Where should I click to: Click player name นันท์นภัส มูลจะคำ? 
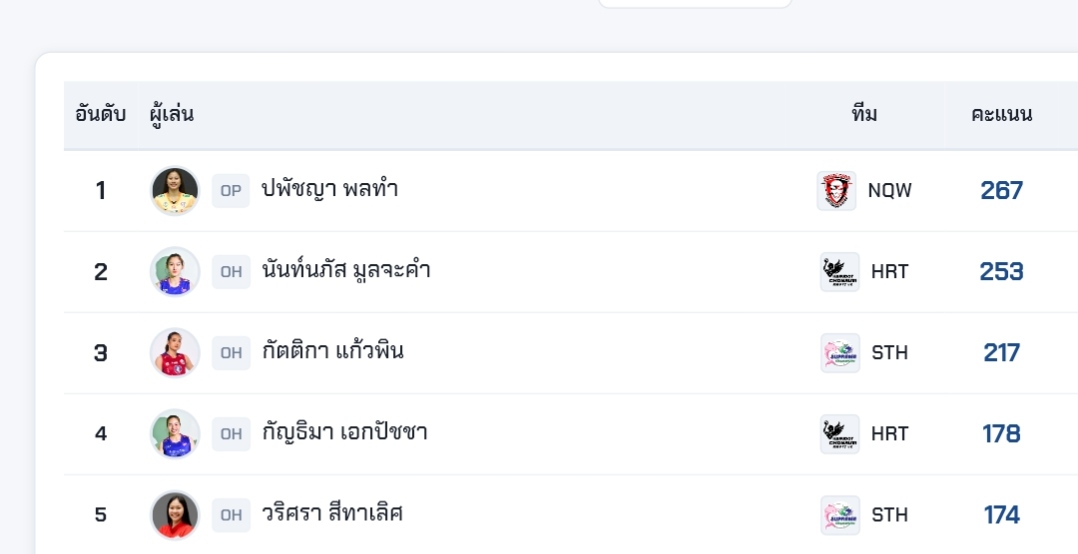click(x=346, y=270)
